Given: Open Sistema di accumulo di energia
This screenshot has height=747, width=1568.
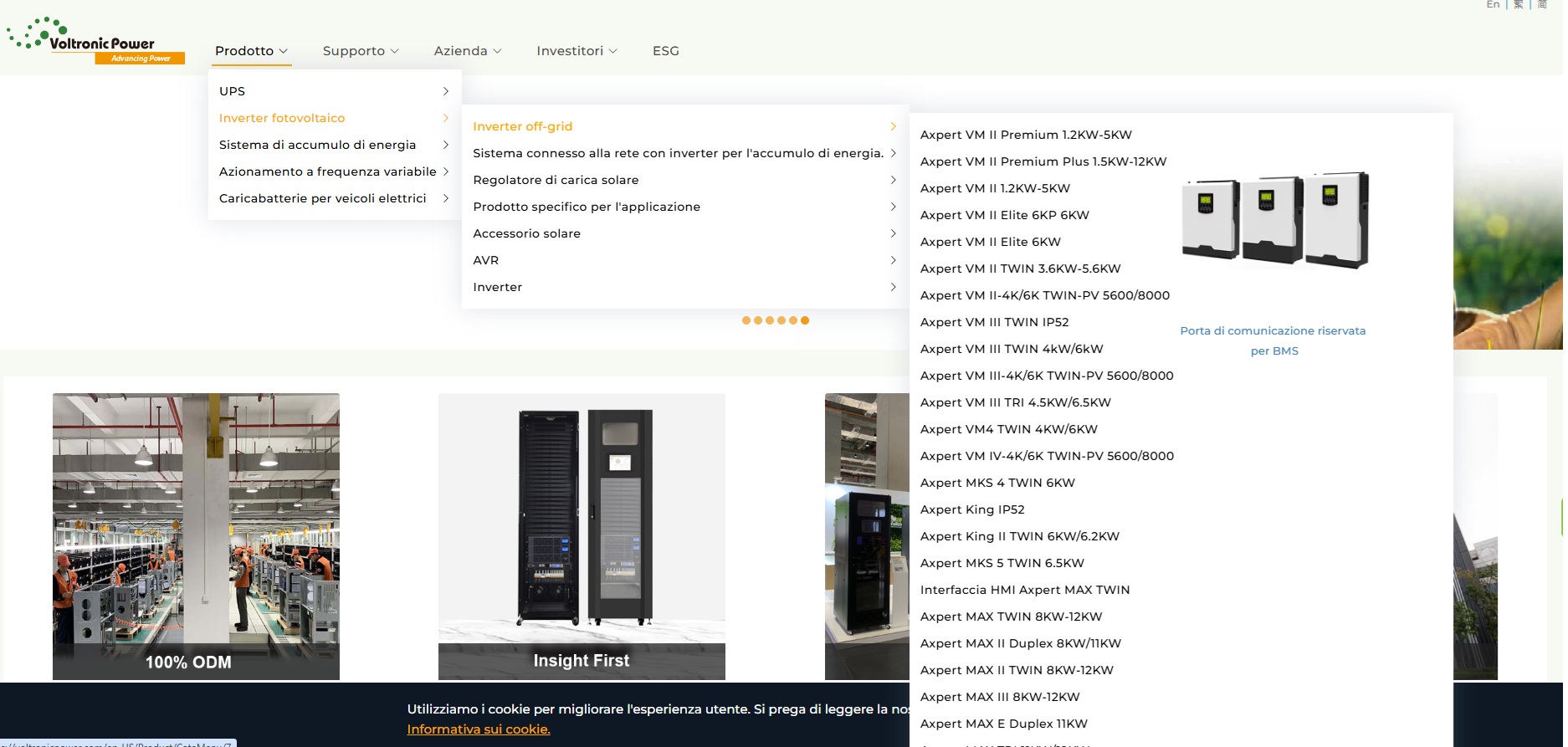Looking at the screenshot, I should pos(317,145).
